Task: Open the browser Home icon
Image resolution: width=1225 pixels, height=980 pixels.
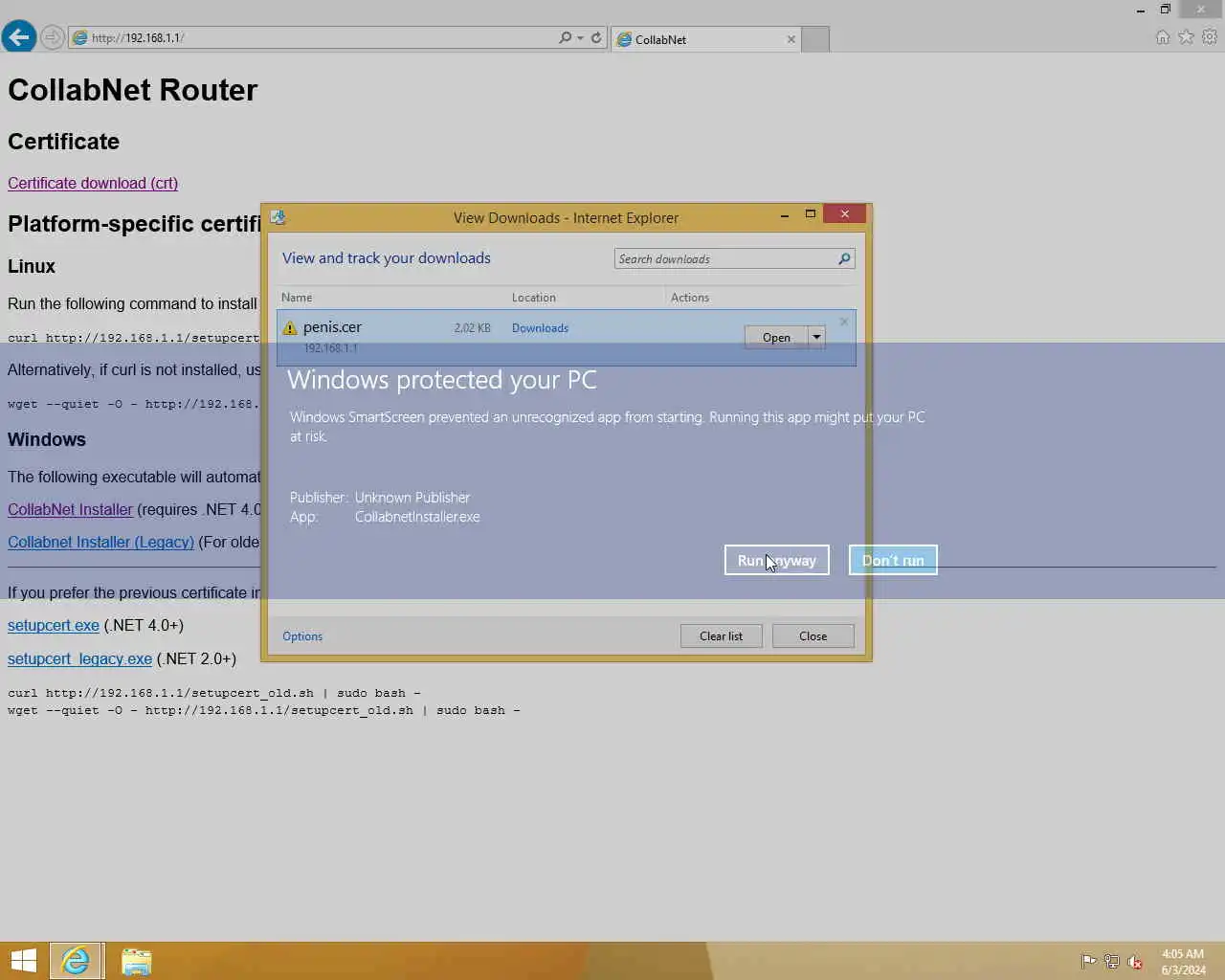Action: click(x=1163, y=36)
